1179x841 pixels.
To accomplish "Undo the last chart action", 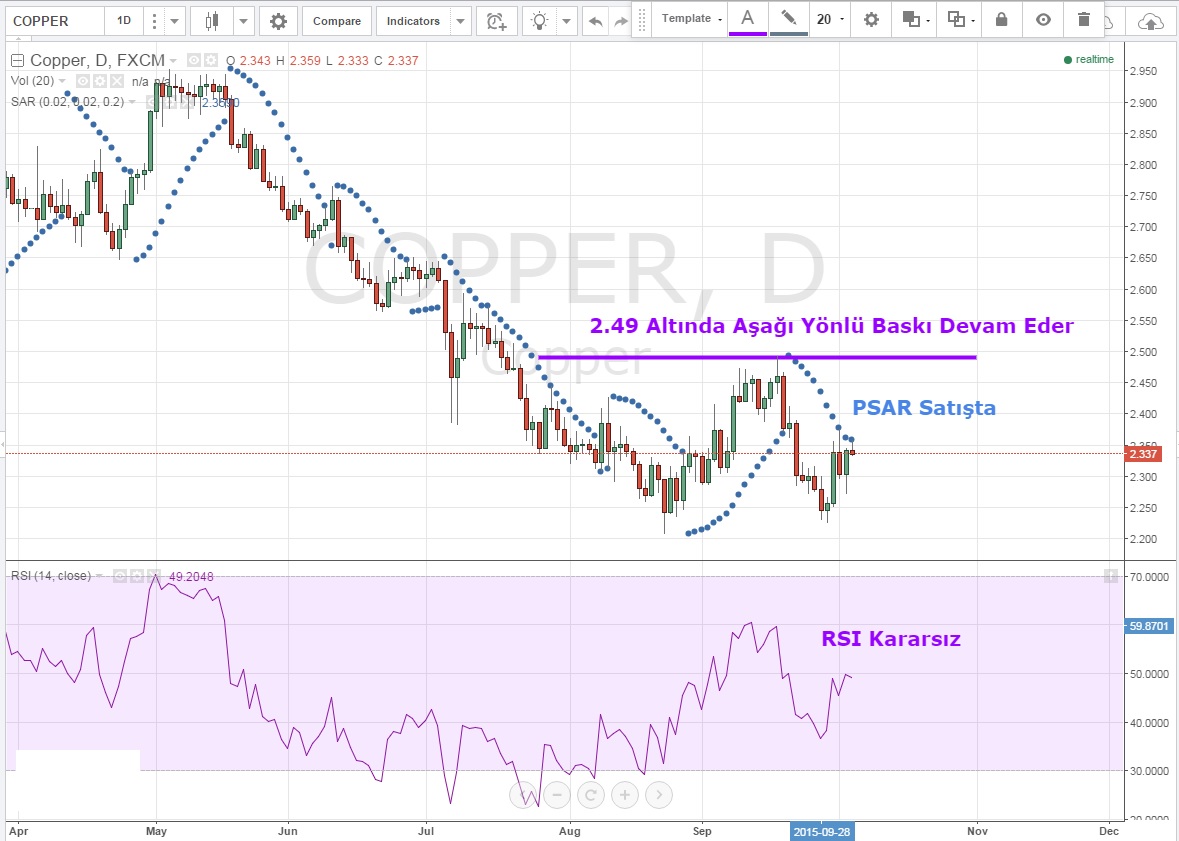I will (596, 20).
